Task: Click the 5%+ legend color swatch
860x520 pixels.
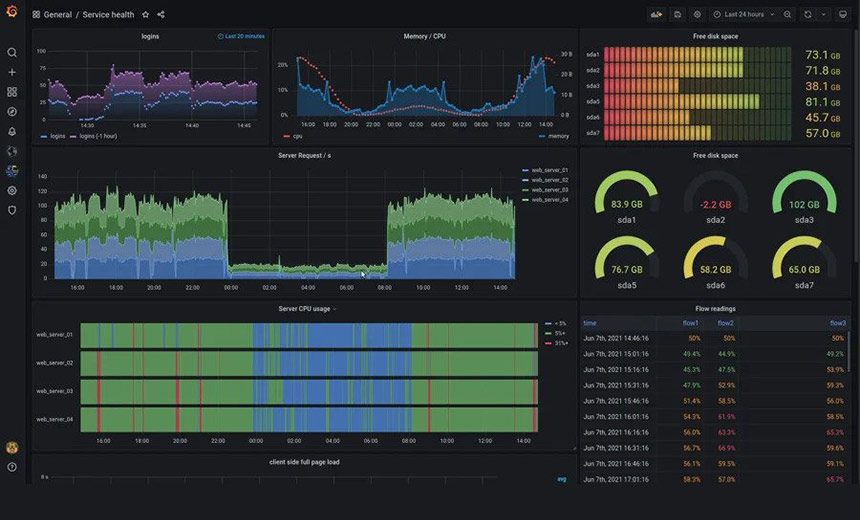Action: click(548, 334)
